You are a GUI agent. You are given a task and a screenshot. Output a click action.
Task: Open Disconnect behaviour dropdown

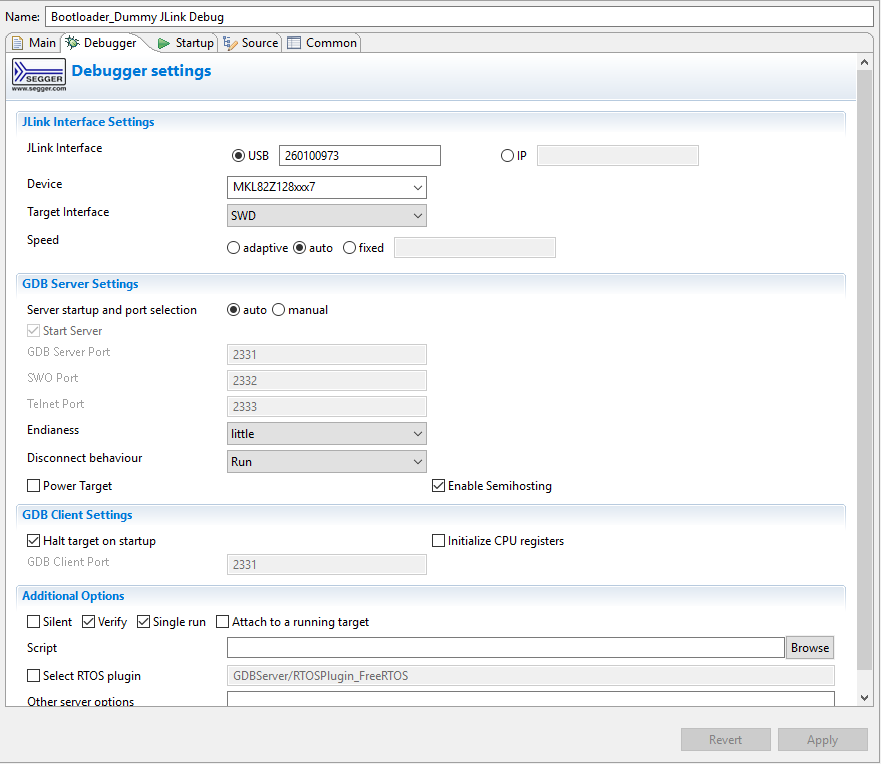pos(326,462)
